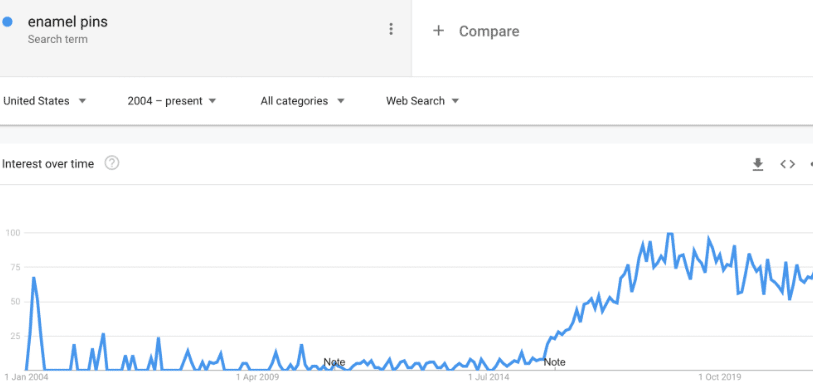Screen dimensions: 813x389
Task: Open the United States region dropdown
Action: click(x=45, y=101)
